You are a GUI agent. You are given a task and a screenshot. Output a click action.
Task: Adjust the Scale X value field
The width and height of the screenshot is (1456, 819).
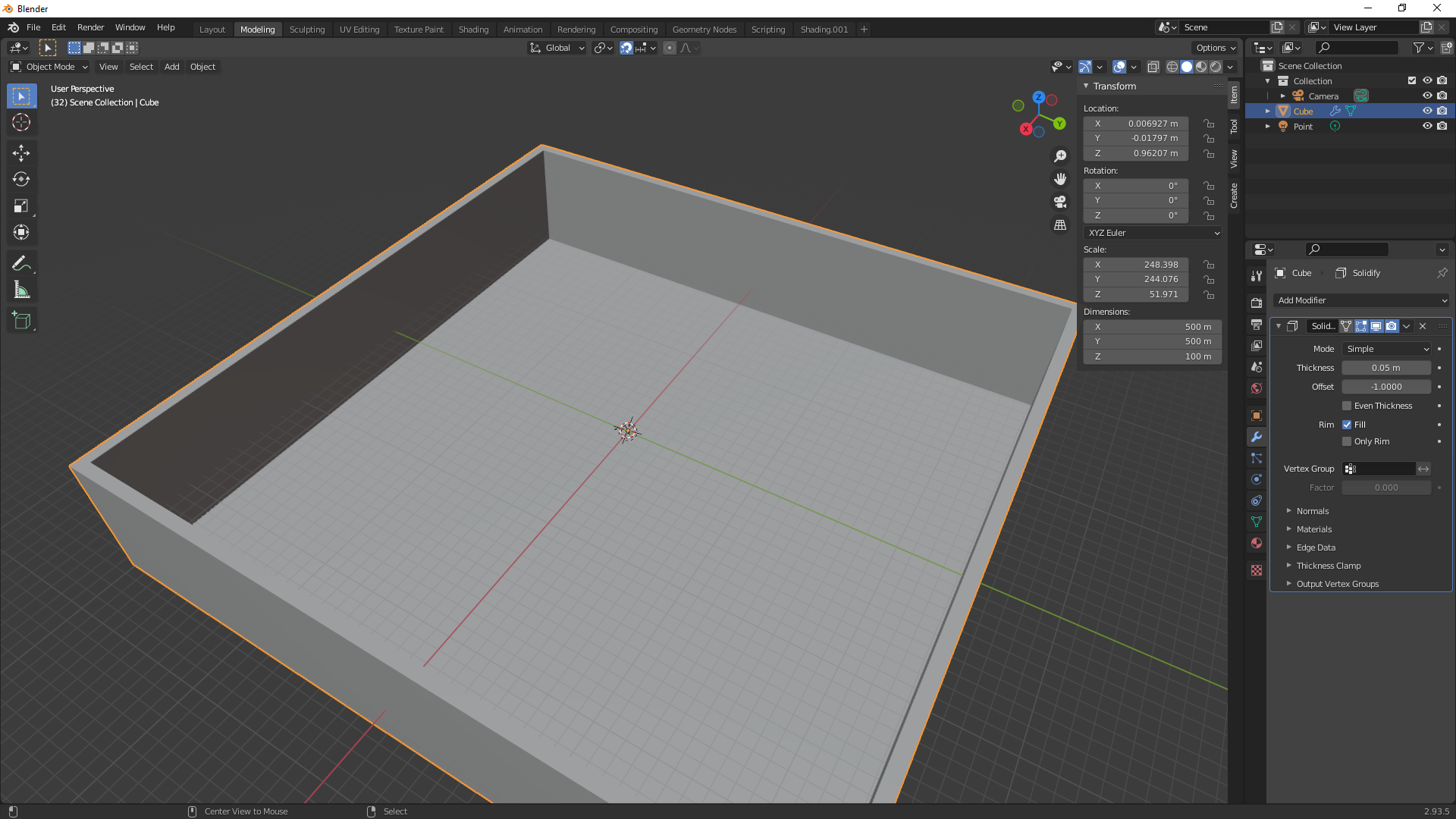(x=1136, y=265)
